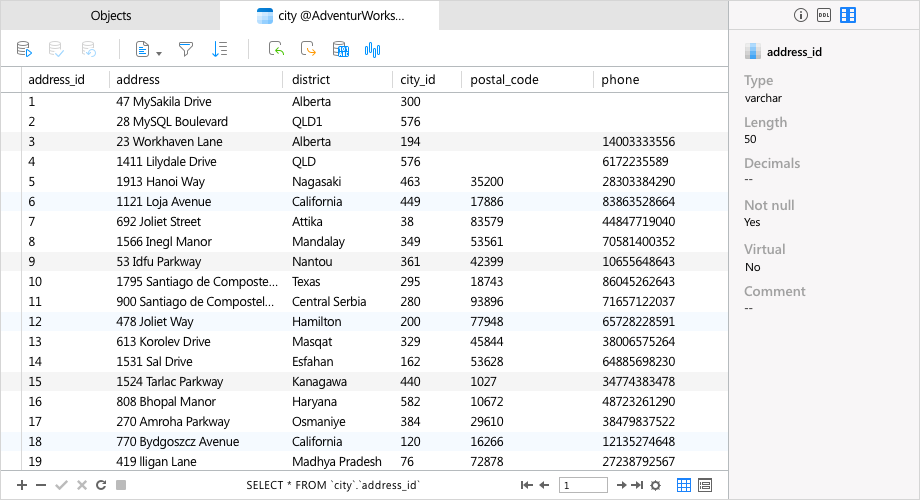The height and width of the screenshot is (500, 920).
Task: Click the Rollback transaction toolbar icon
Action: point(88,49)
